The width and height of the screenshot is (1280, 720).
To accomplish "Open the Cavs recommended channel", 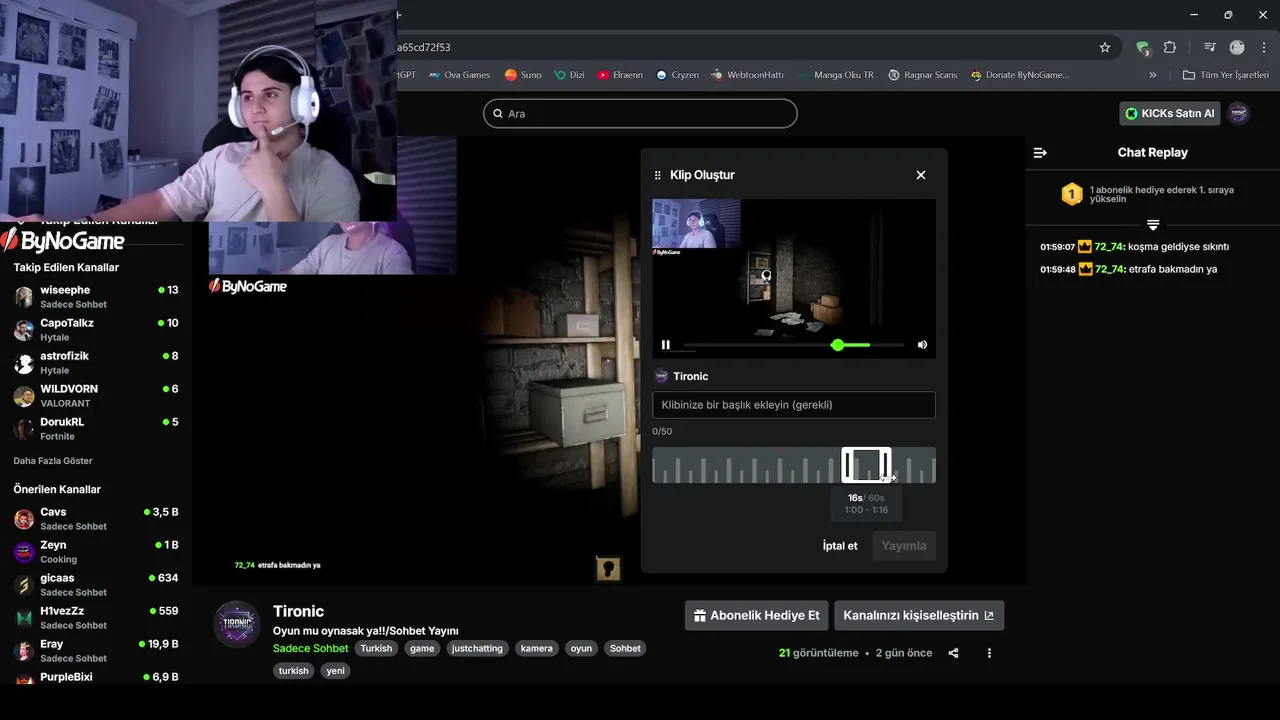I will click(96, 518).
